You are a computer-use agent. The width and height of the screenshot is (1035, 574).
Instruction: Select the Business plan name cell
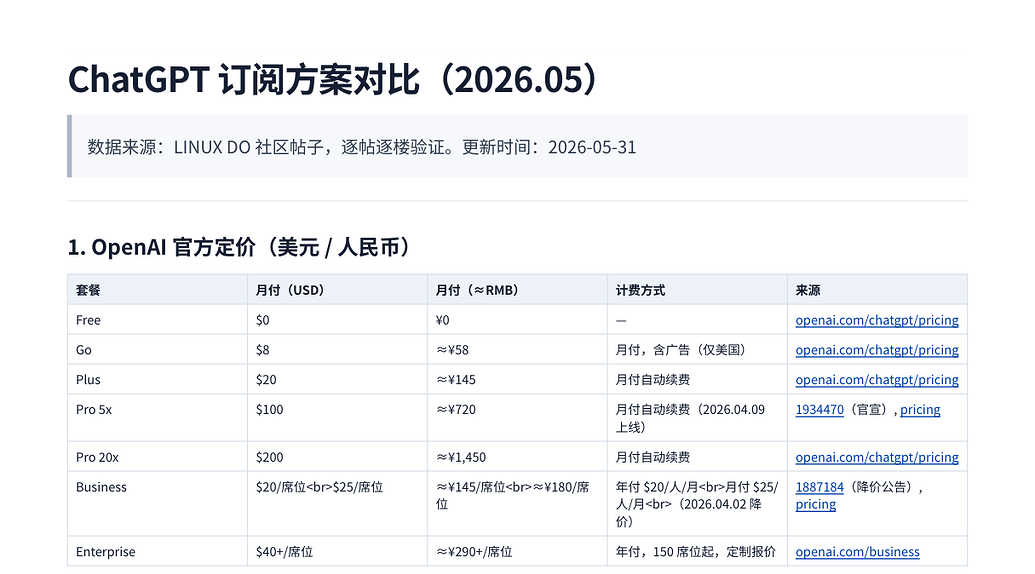tap(157, 503)
